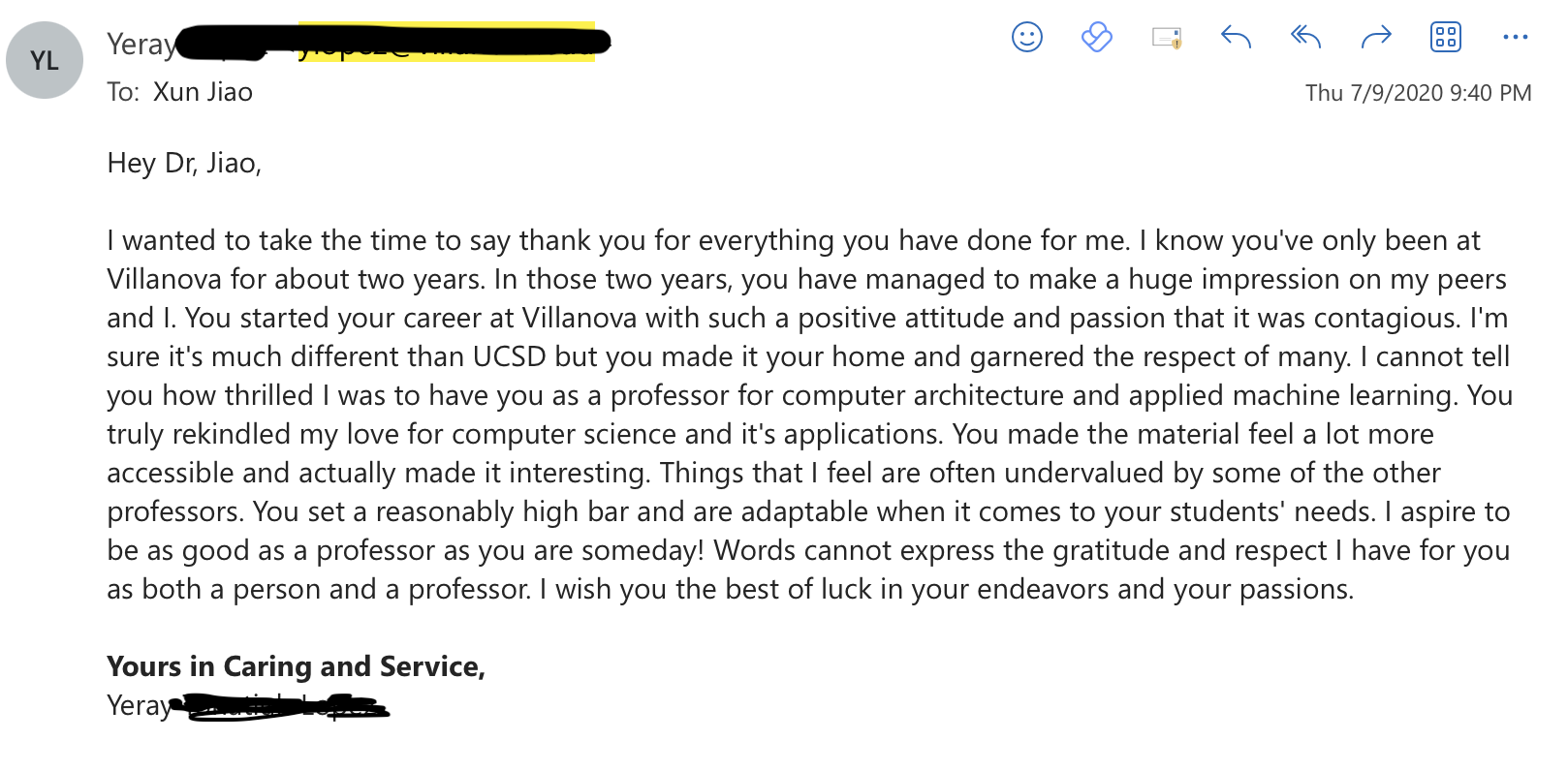Click the YL sender avatar
Screen dimensions: 1568x771
tap(45, 60)
